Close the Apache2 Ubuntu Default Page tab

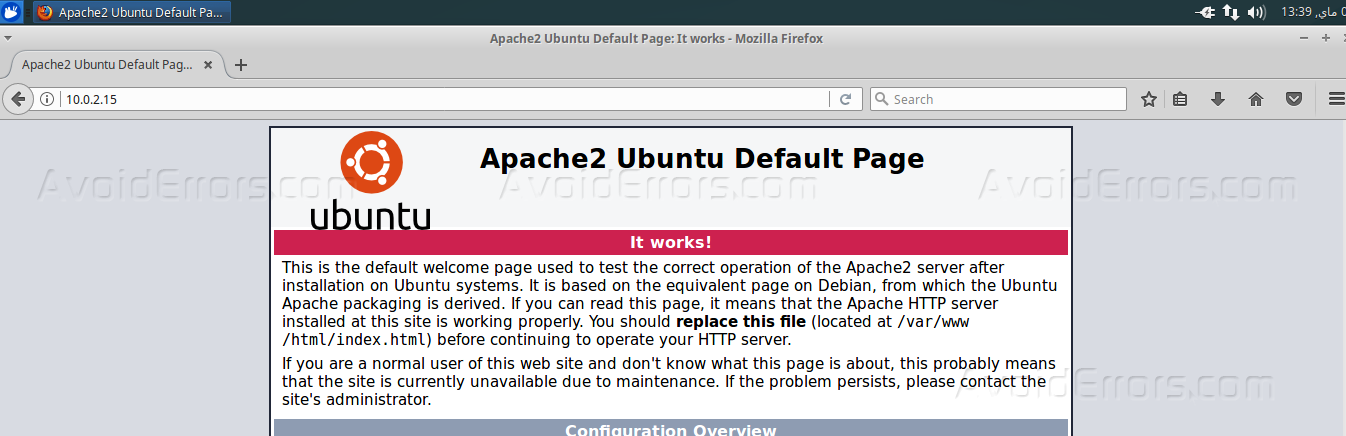point(208,65)
